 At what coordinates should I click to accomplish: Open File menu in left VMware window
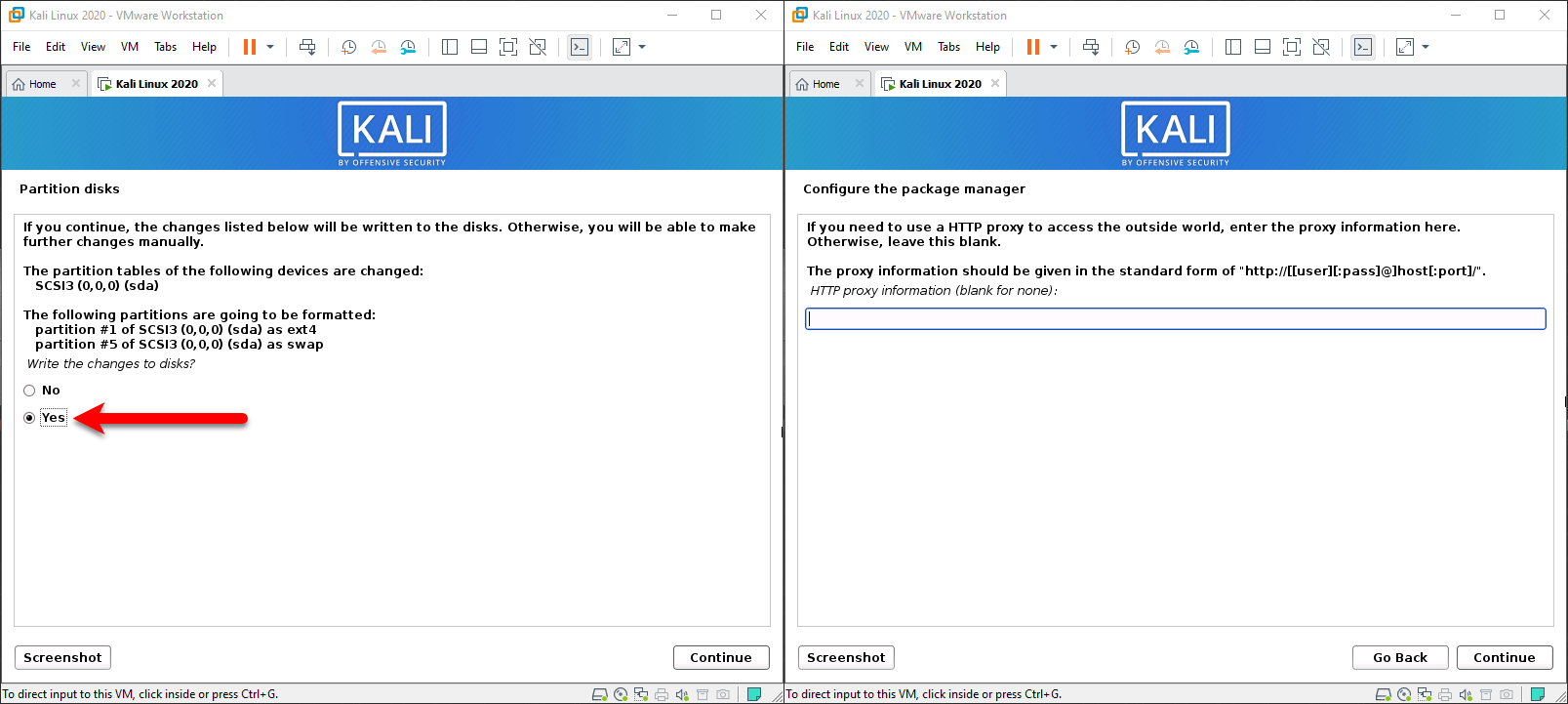point(21,47)
